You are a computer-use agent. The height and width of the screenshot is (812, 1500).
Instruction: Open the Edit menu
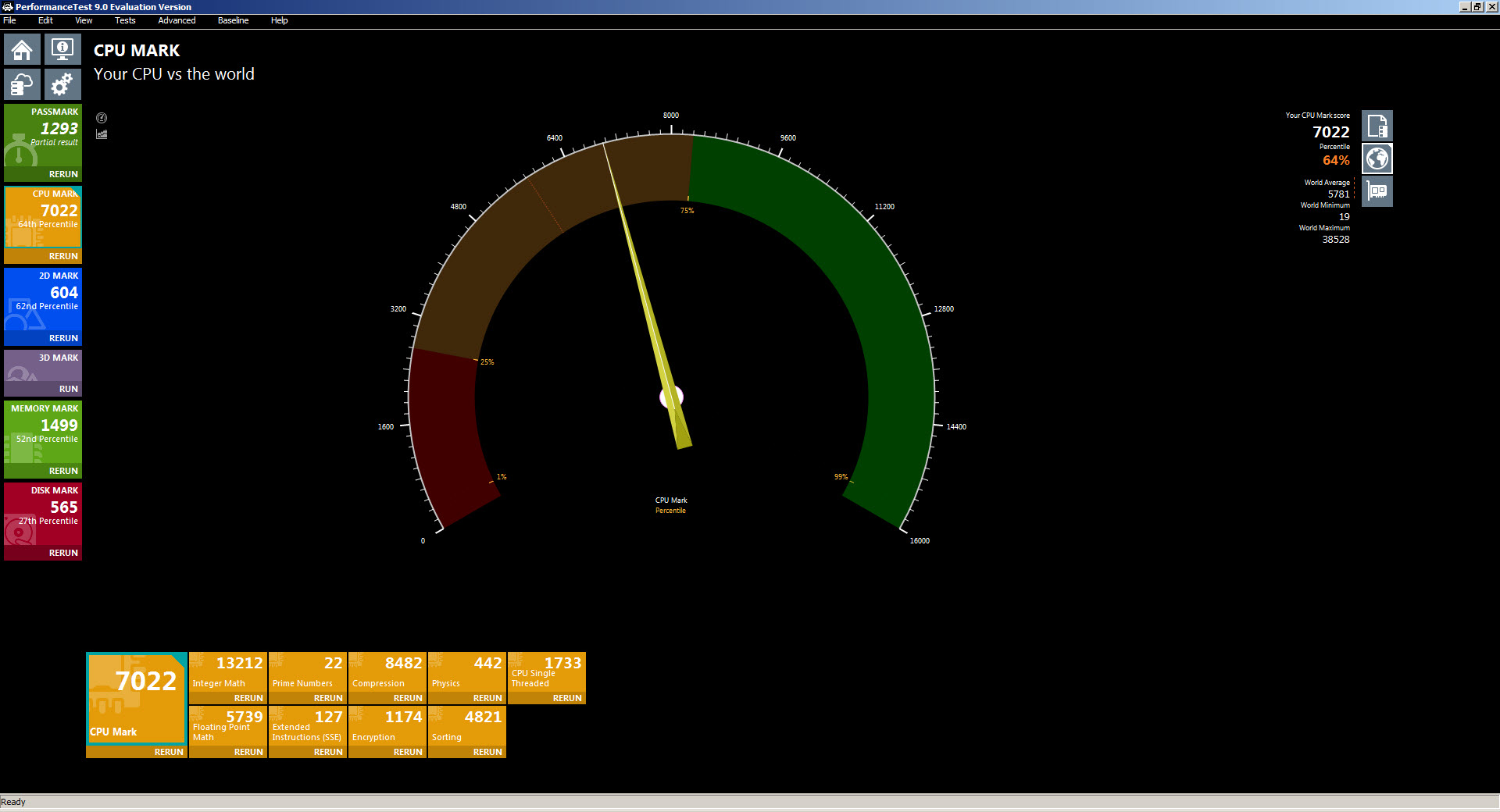(45, 20)
